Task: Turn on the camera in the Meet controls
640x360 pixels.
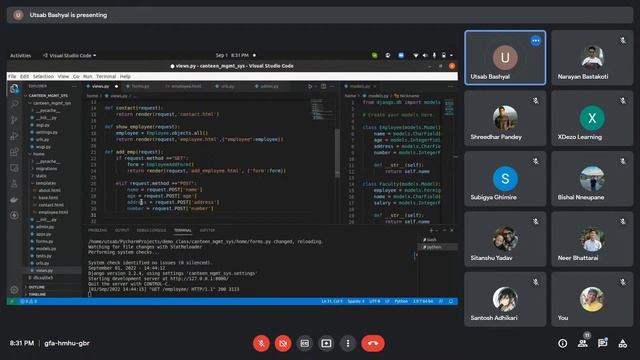Action: pyautogui.click(x=283, y=343)
